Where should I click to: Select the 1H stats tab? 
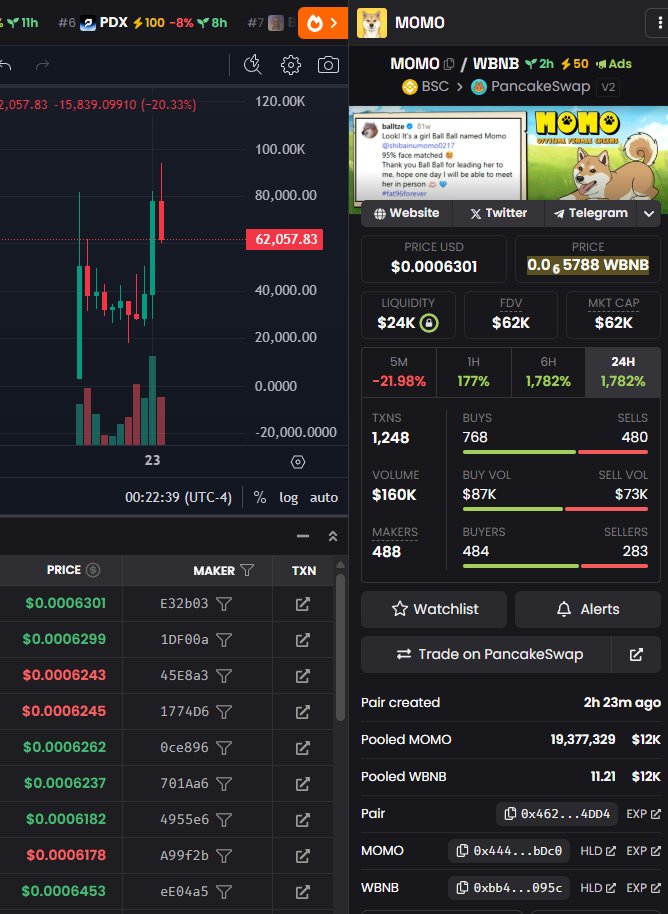point(473,372)
